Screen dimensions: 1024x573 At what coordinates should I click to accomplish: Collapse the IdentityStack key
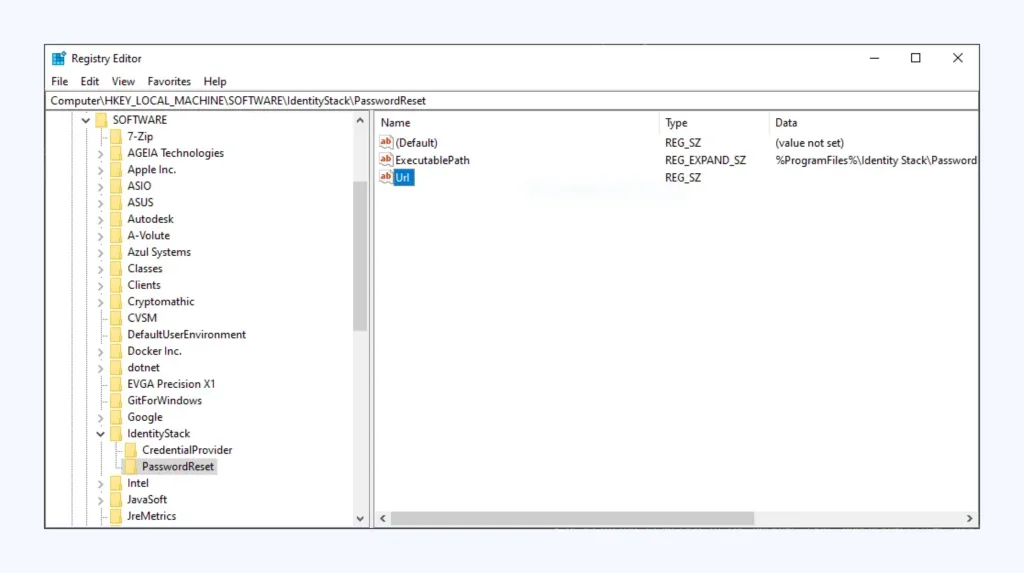coord(100,434)
